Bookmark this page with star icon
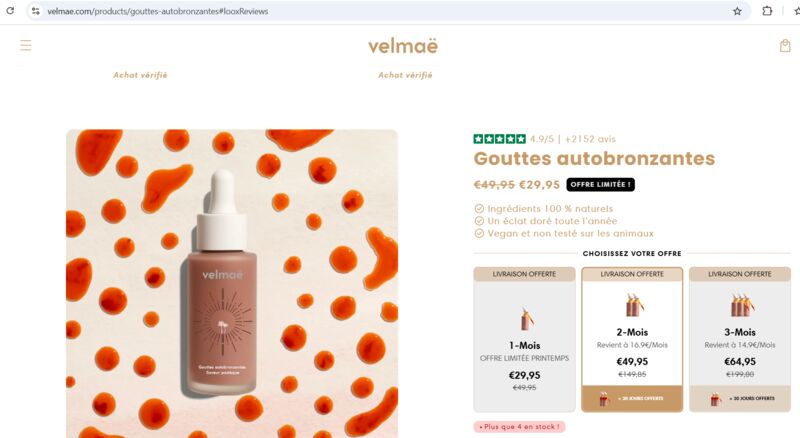Viewport: 800px width, 438px height. [x=737, y=11]
